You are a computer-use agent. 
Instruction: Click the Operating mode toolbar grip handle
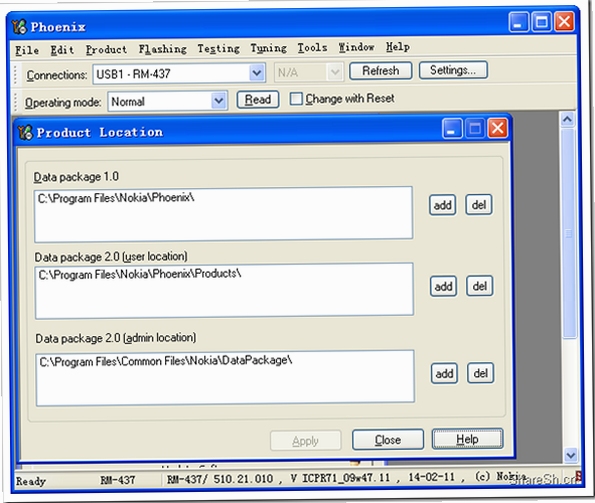point(16,102)
